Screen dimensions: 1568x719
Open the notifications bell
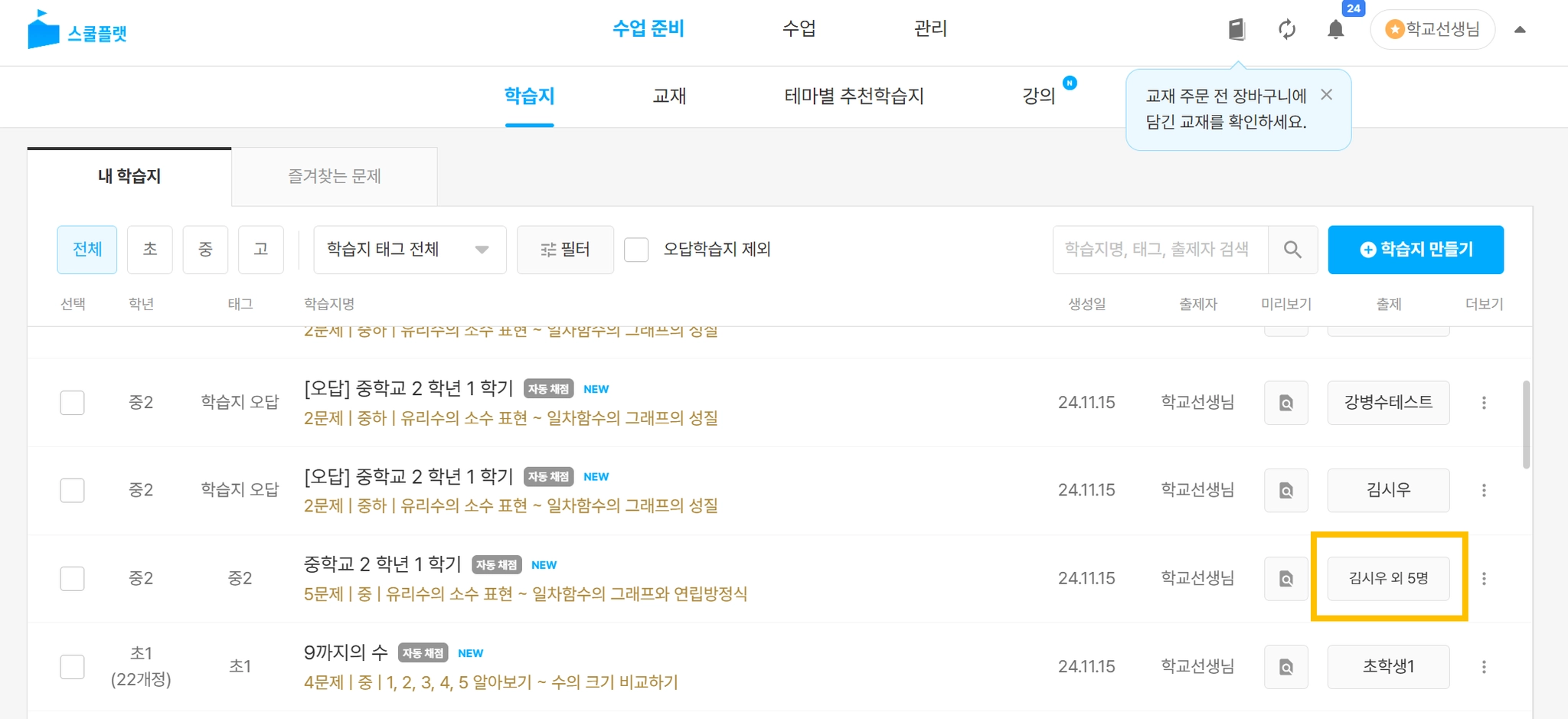point(1335,30)
